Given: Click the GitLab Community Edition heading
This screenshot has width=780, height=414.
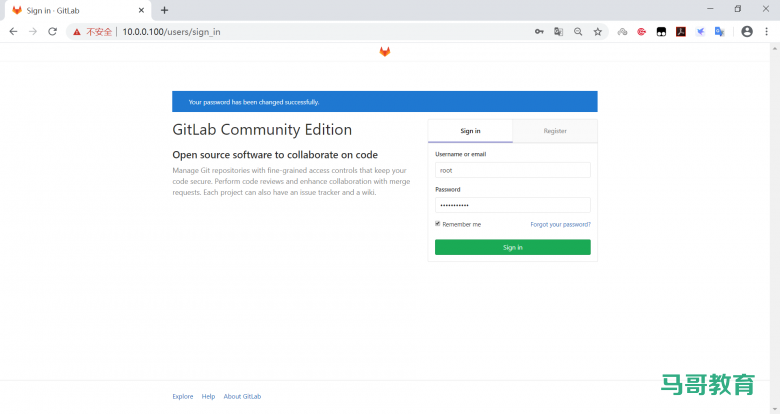Looking at the screenshot, I should coord(262,130).
